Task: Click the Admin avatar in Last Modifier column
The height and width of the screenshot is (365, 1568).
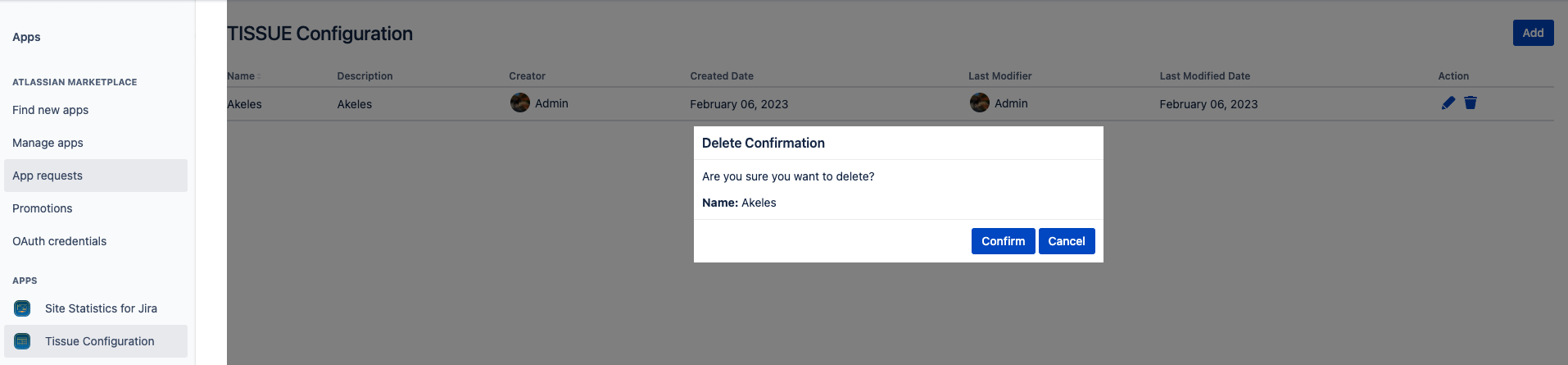Action: click(x=979, y=103)
